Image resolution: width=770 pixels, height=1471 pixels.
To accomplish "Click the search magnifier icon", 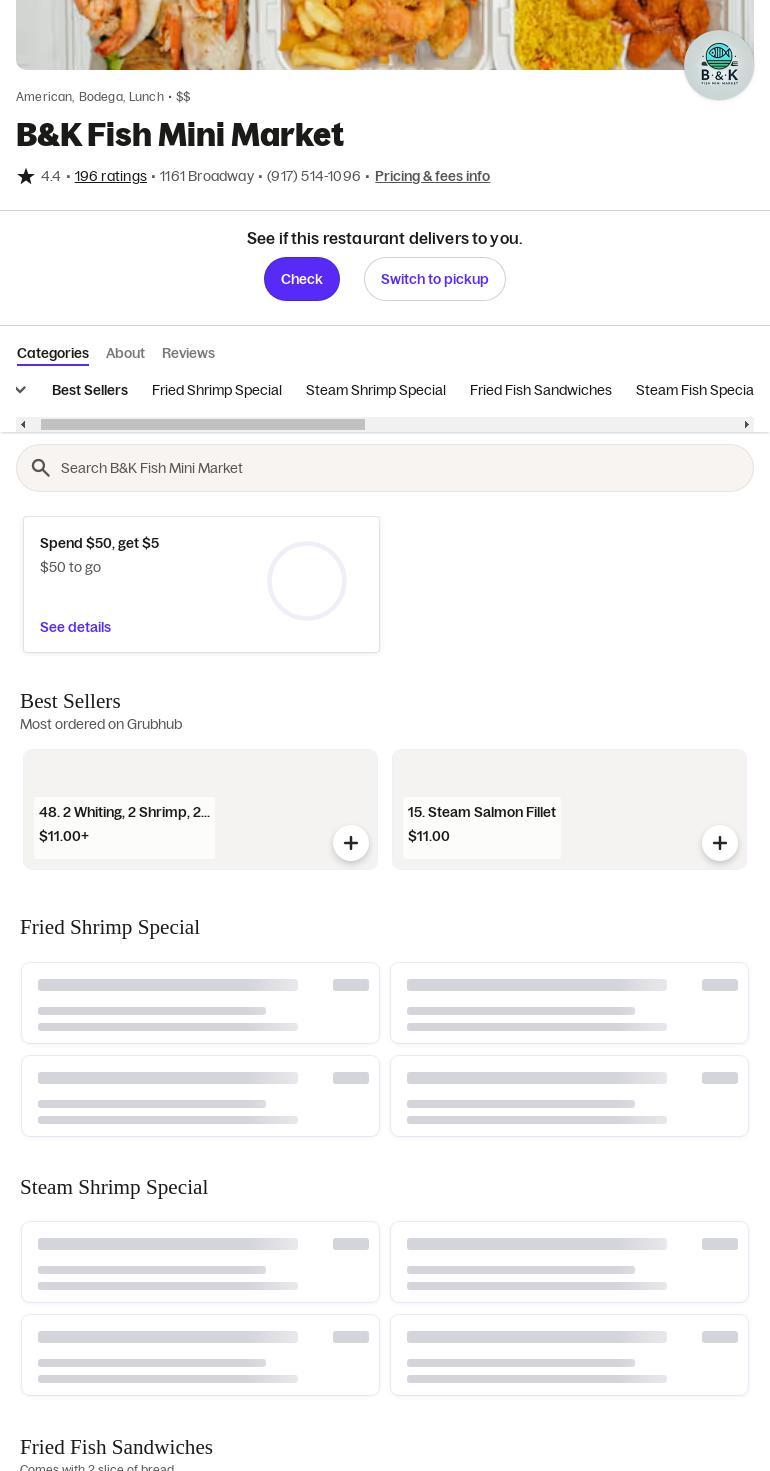I will [41, 468].
